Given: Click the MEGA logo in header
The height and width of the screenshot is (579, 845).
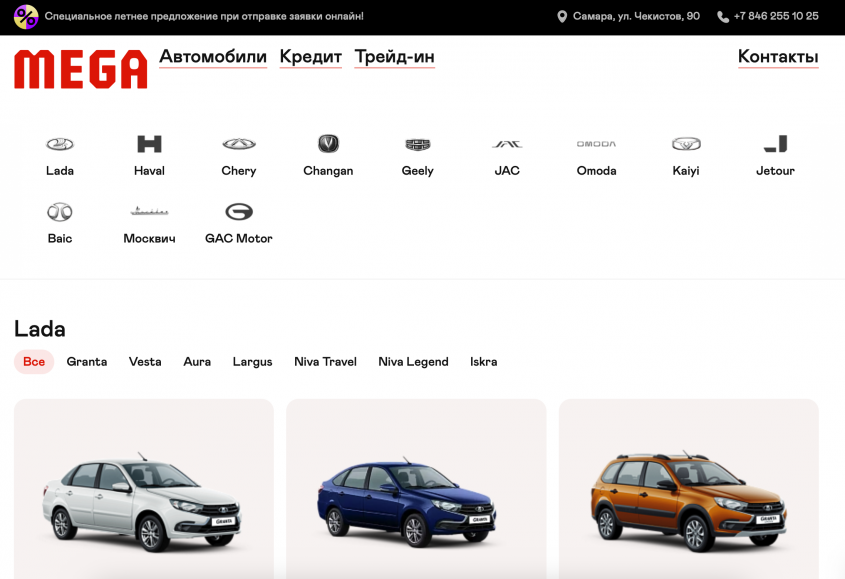Looking at the screenshot, I should (80, 69).
